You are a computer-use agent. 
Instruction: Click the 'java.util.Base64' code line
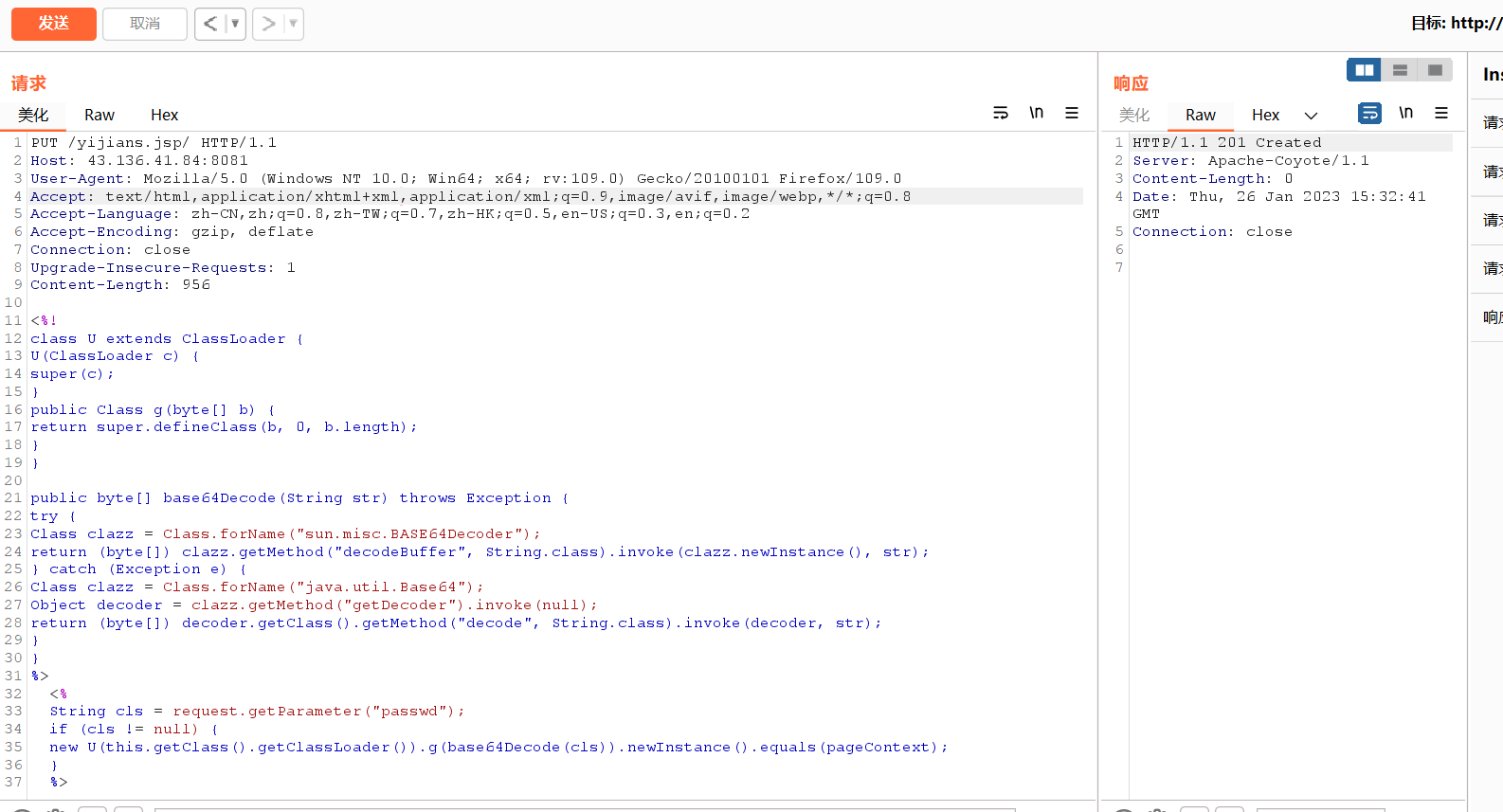click(257, 587)
